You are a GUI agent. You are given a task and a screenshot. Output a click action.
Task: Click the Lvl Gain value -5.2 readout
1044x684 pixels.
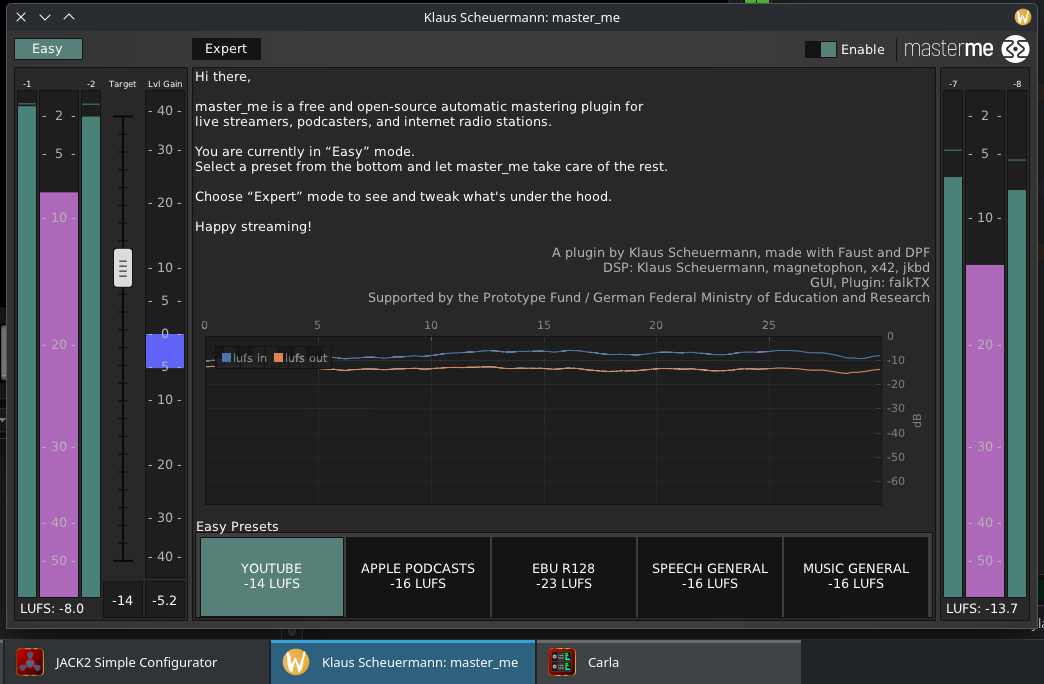pyautogui.click(x=165, y=600)
